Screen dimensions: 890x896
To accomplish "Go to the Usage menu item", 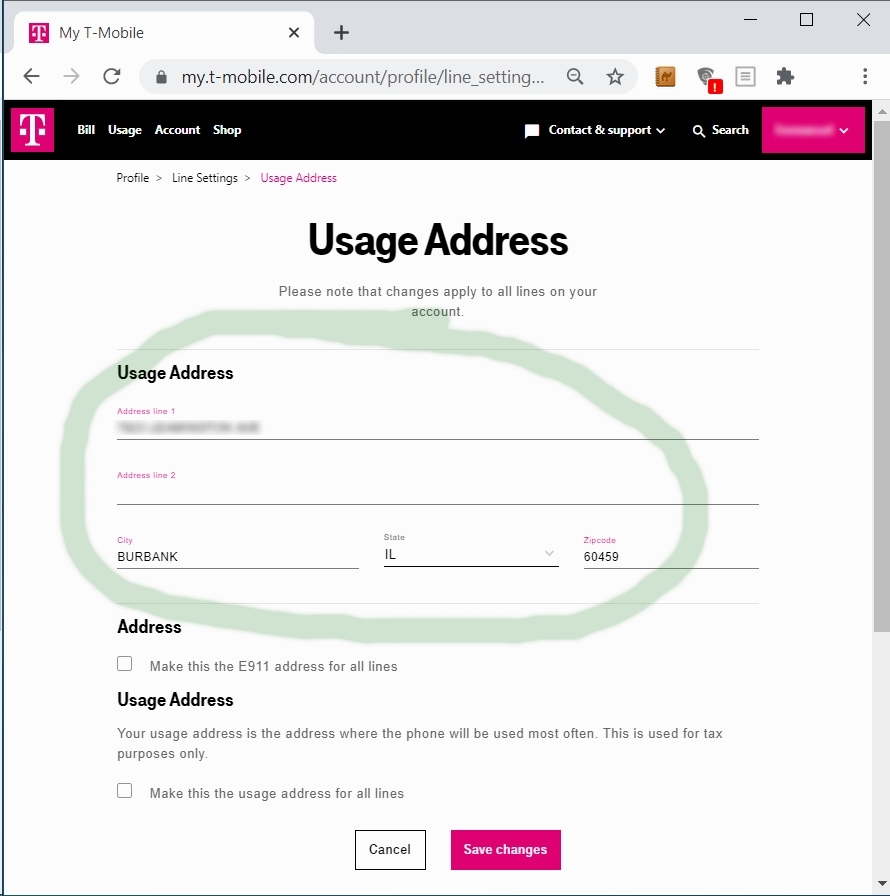I will pos(125,130).
